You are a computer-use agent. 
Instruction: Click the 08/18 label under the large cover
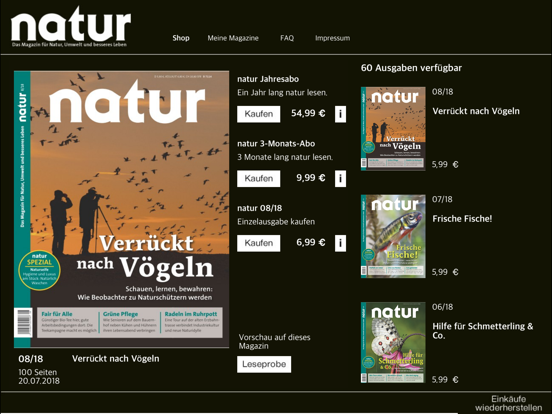[31, 359]
